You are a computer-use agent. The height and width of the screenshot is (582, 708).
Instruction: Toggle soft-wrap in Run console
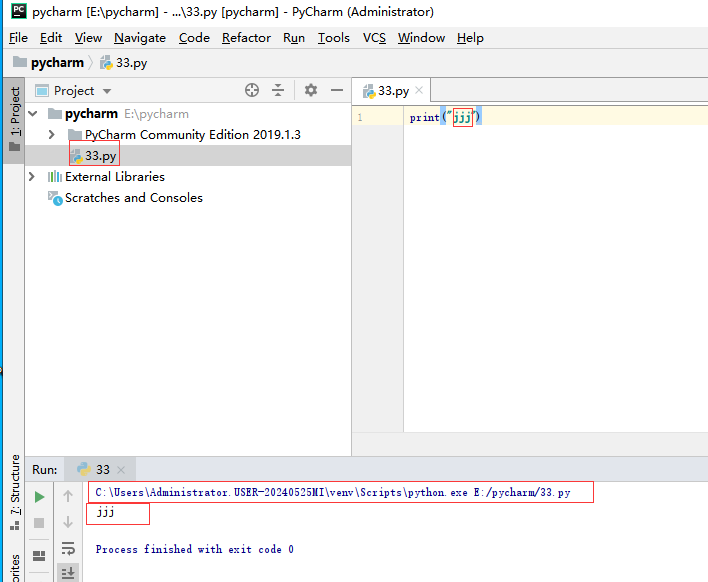point(68,548)
